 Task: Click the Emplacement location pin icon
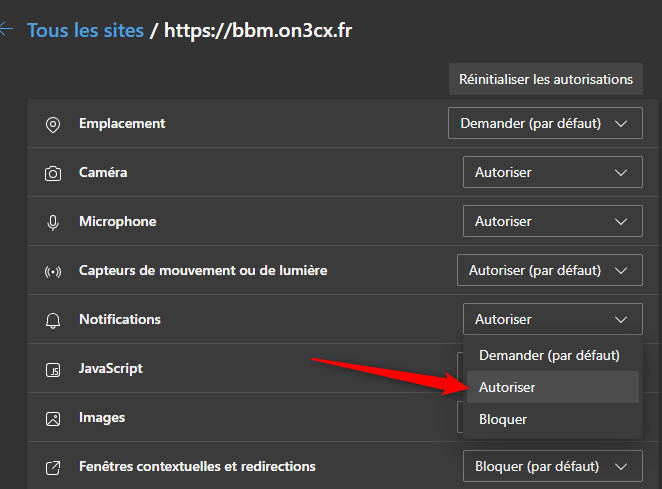[x=53, y=124]
